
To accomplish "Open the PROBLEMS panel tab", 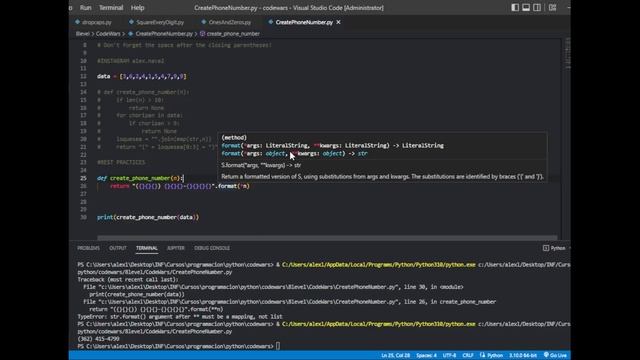I will coord(88,248).
